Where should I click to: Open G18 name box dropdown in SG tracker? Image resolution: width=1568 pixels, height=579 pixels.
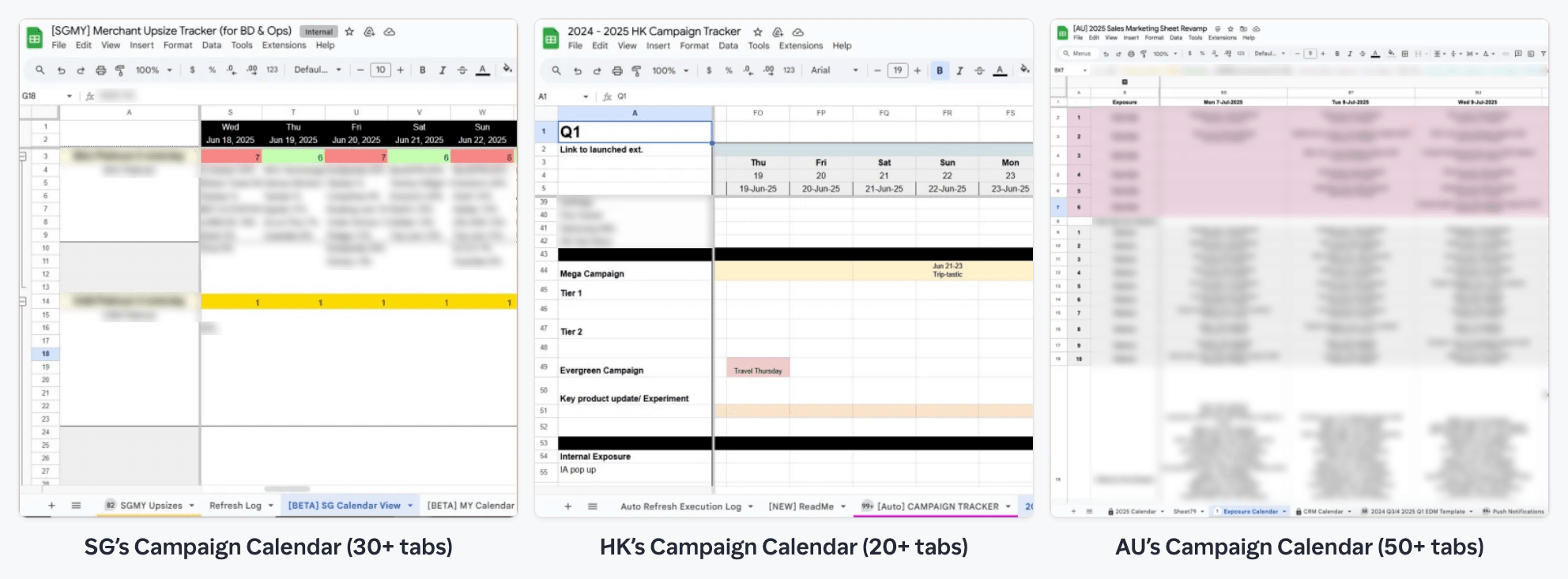click(70, 96)
